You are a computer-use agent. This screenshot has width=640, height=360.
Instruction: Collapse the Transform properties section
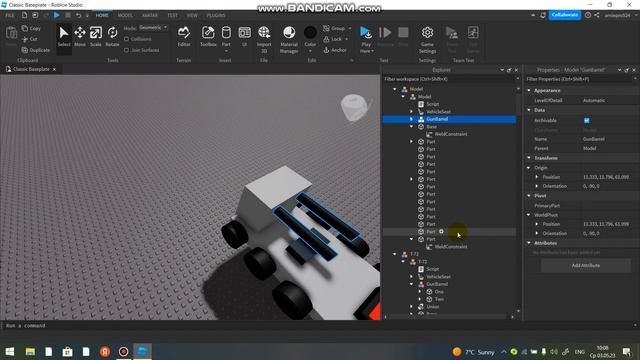pos(529,158)
